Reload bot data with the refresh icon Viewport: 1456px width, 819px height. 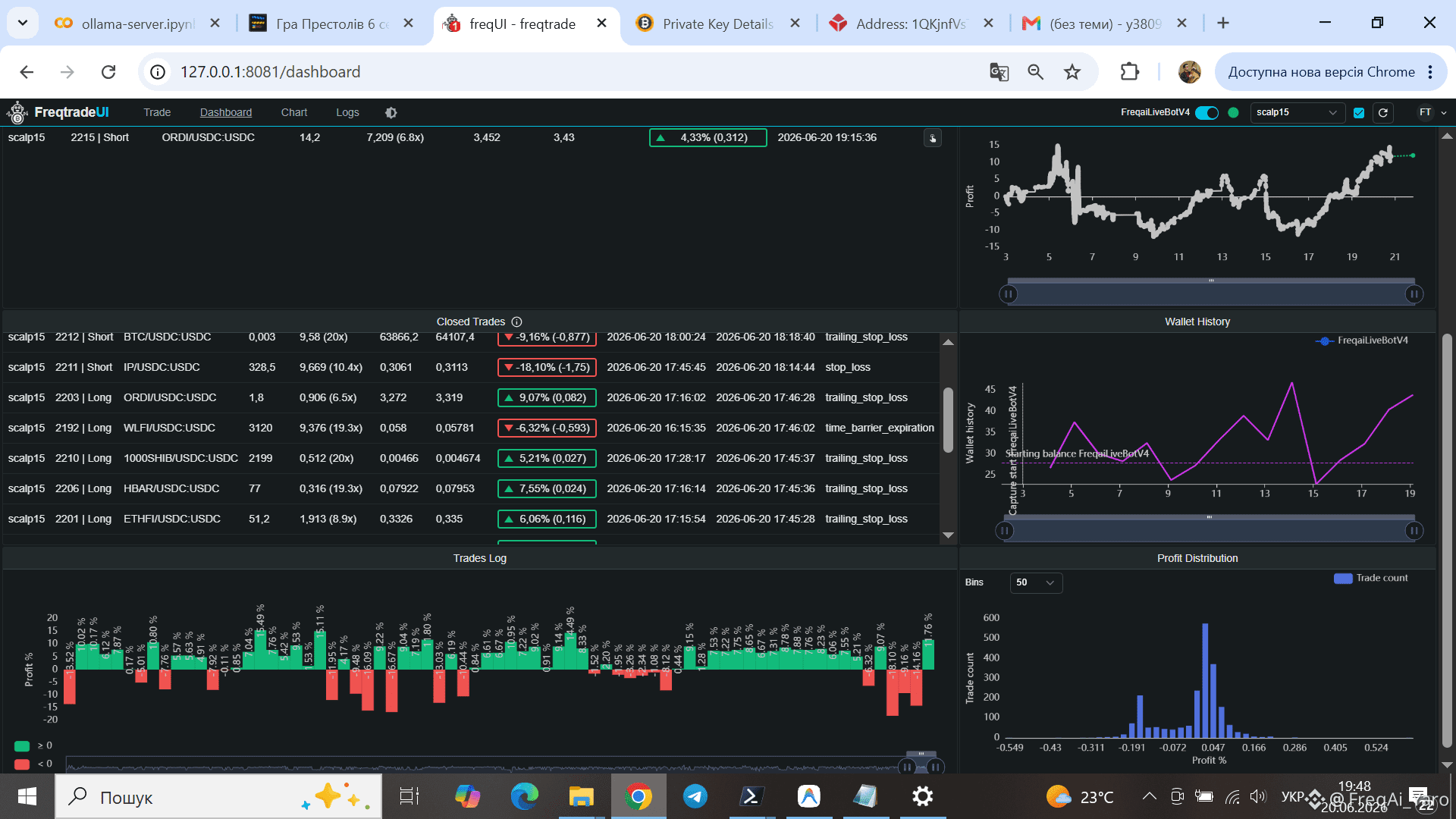tap(1383, 112)
